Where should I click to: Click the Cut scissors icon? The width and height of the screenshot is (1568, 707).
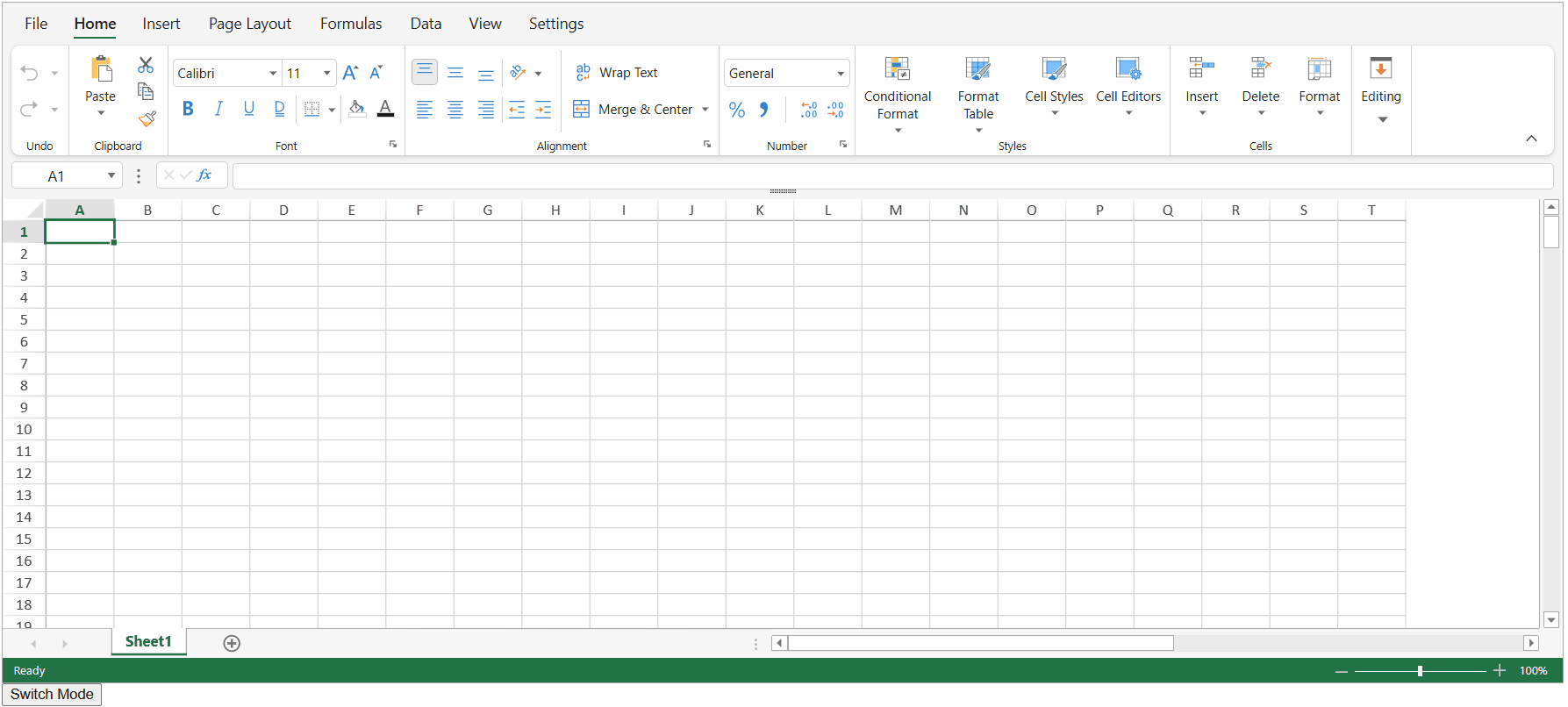pos(146,65)
